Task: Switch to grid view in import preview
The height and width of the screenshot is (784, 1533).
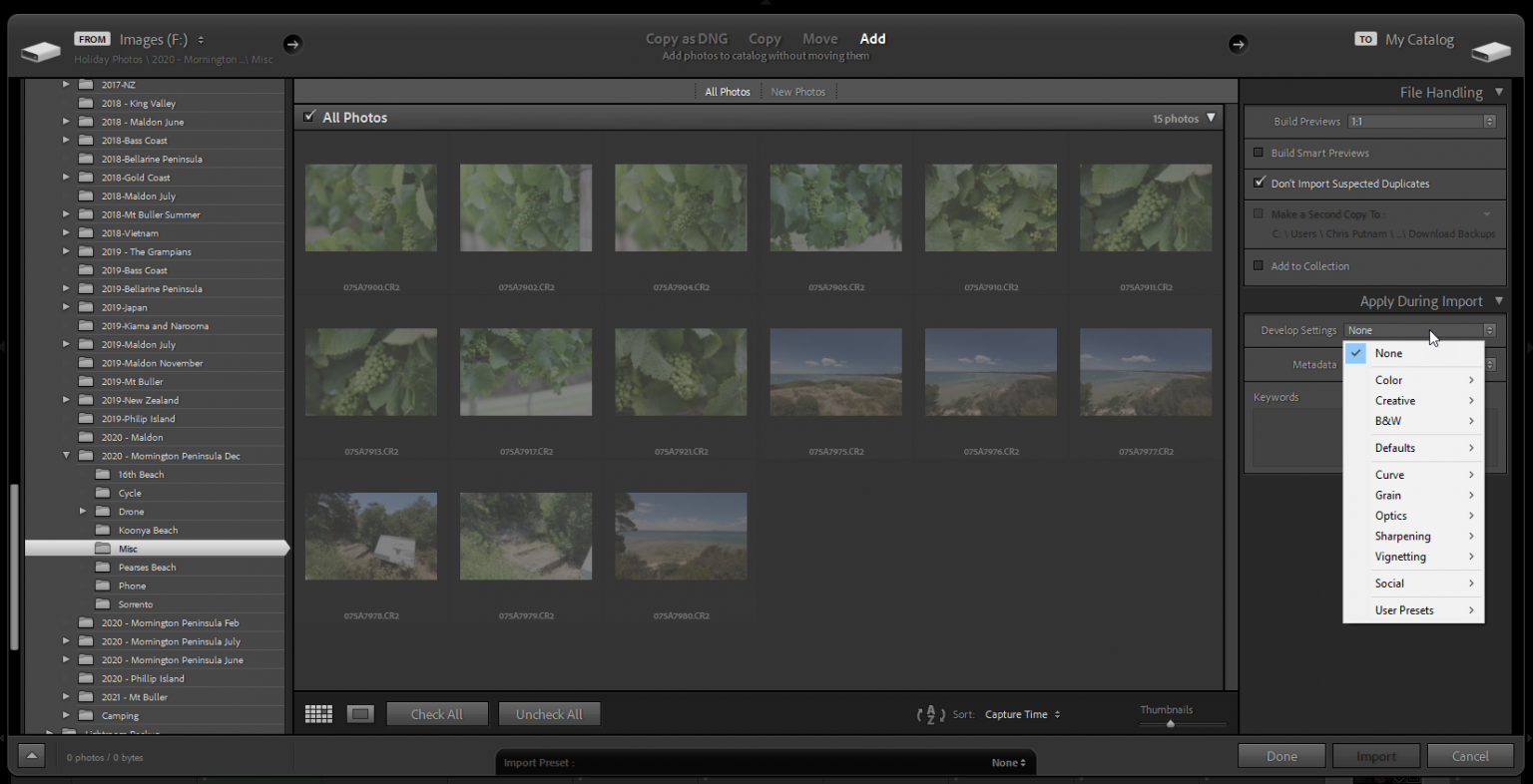Action: tap(318, 713)
